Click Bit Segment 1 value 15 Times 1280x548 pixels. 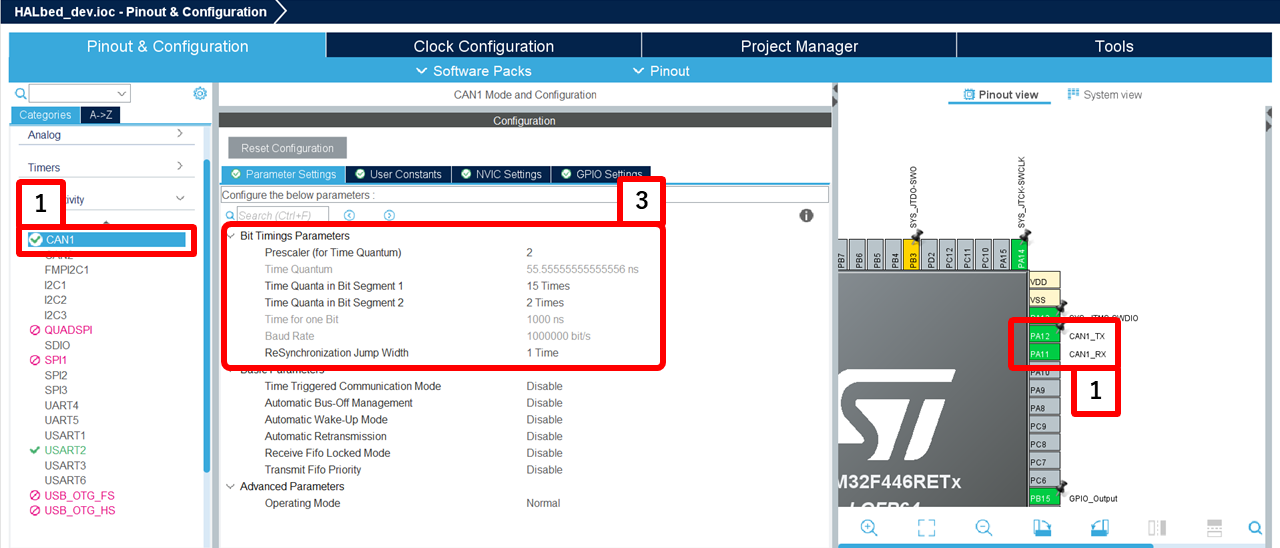click(548, 286)
